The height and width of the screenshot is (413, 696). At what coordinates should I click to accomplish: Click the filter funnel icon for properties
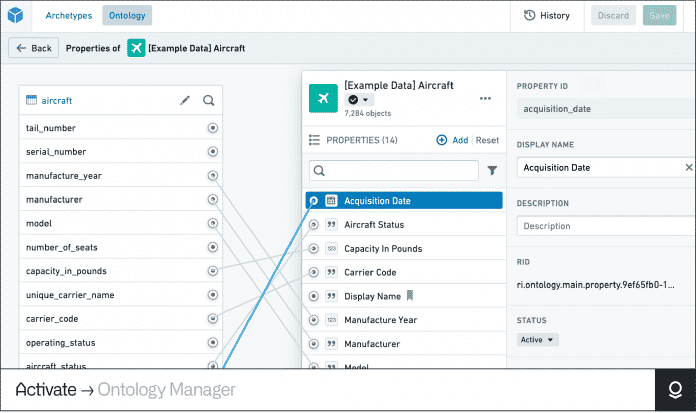click(x=492, y=171)
